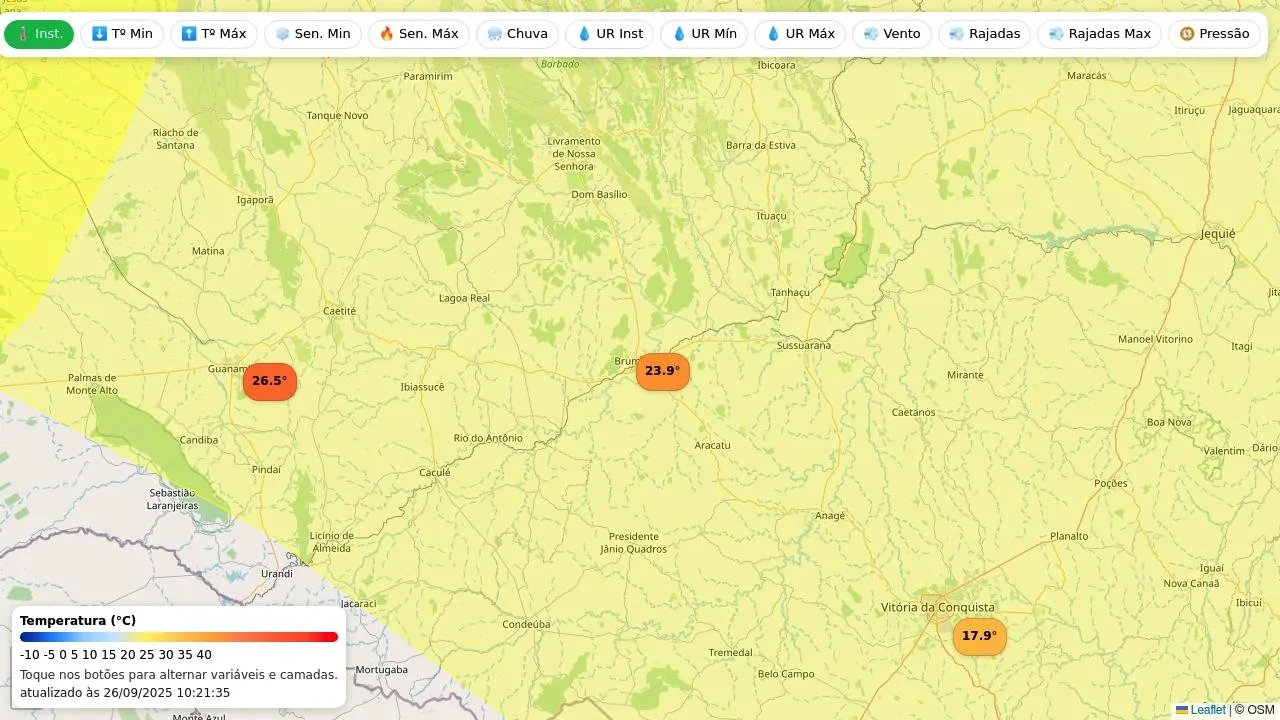
Task: Click the OSM attribution text
Action: point(1260,710)
